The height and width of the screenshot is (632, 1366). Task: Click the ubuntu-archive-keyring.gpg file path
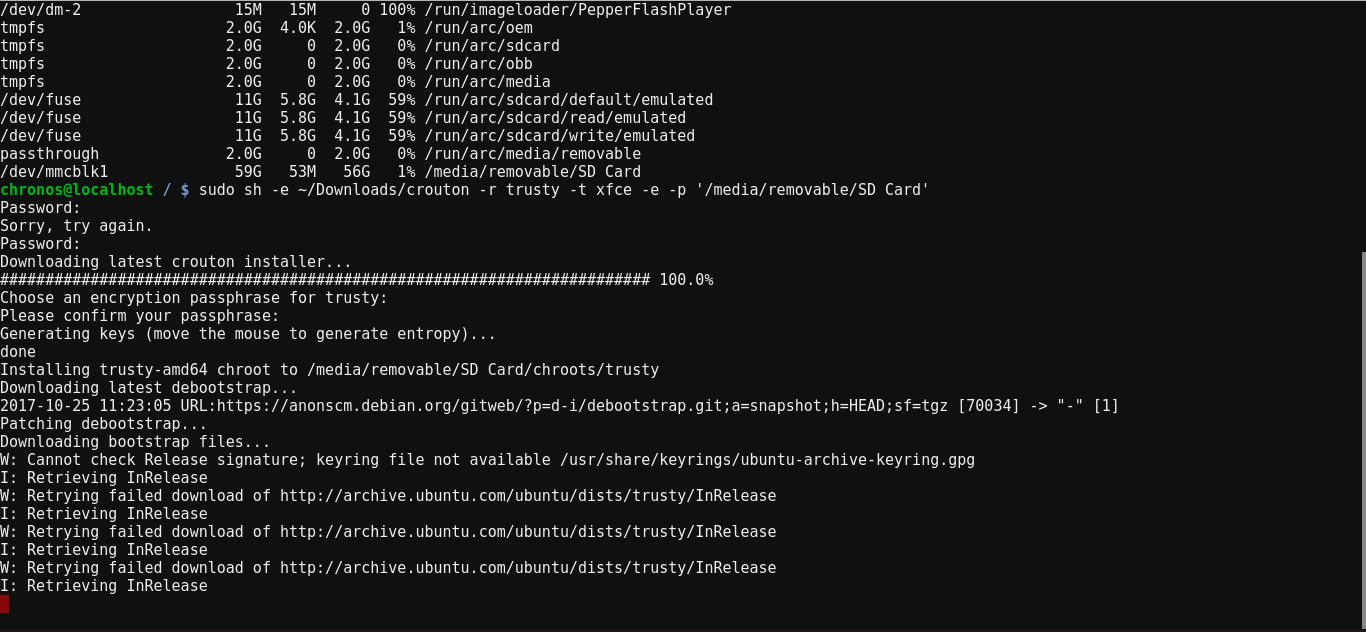click(x=767, y=460)
